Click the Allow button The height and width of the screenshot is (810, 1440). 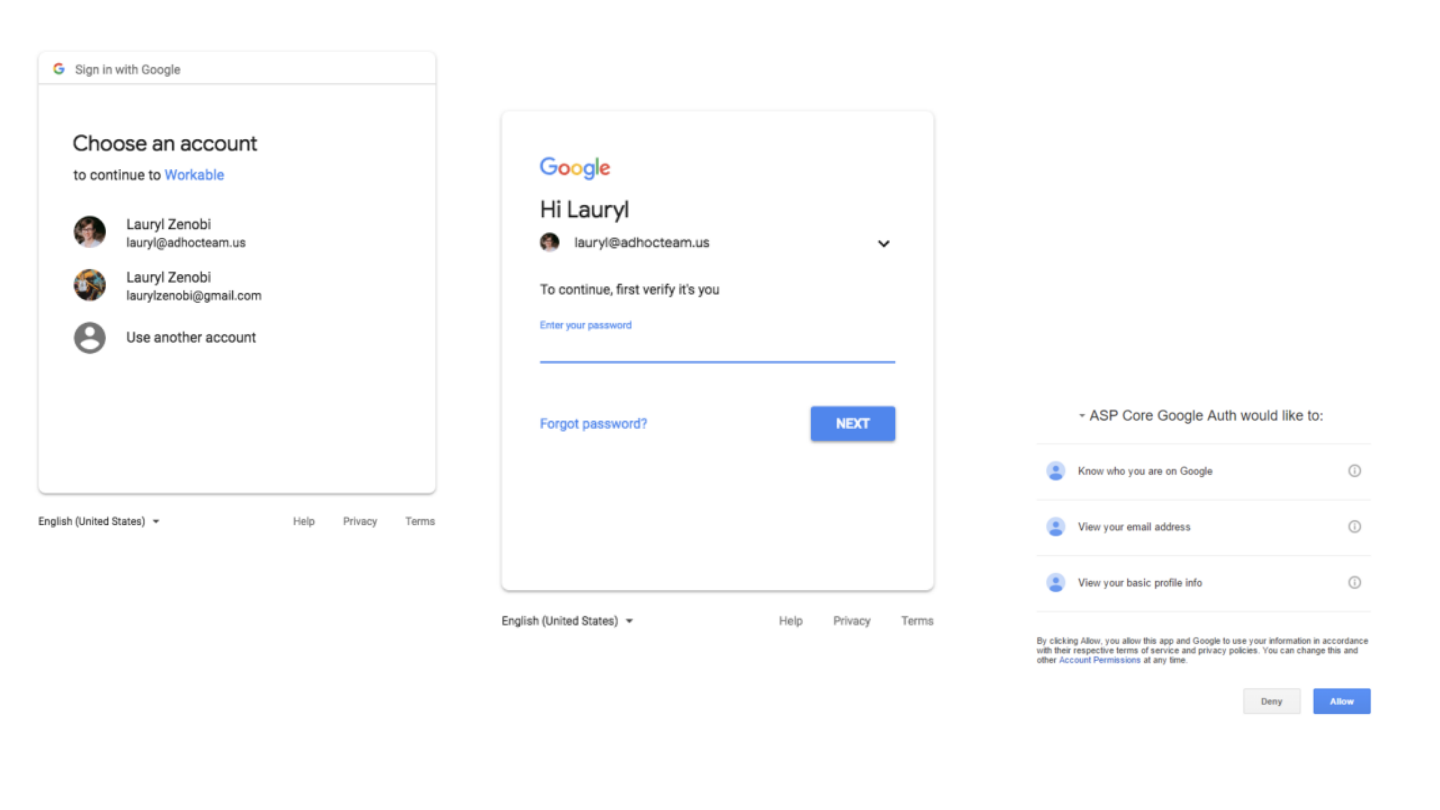(1342, 701)
